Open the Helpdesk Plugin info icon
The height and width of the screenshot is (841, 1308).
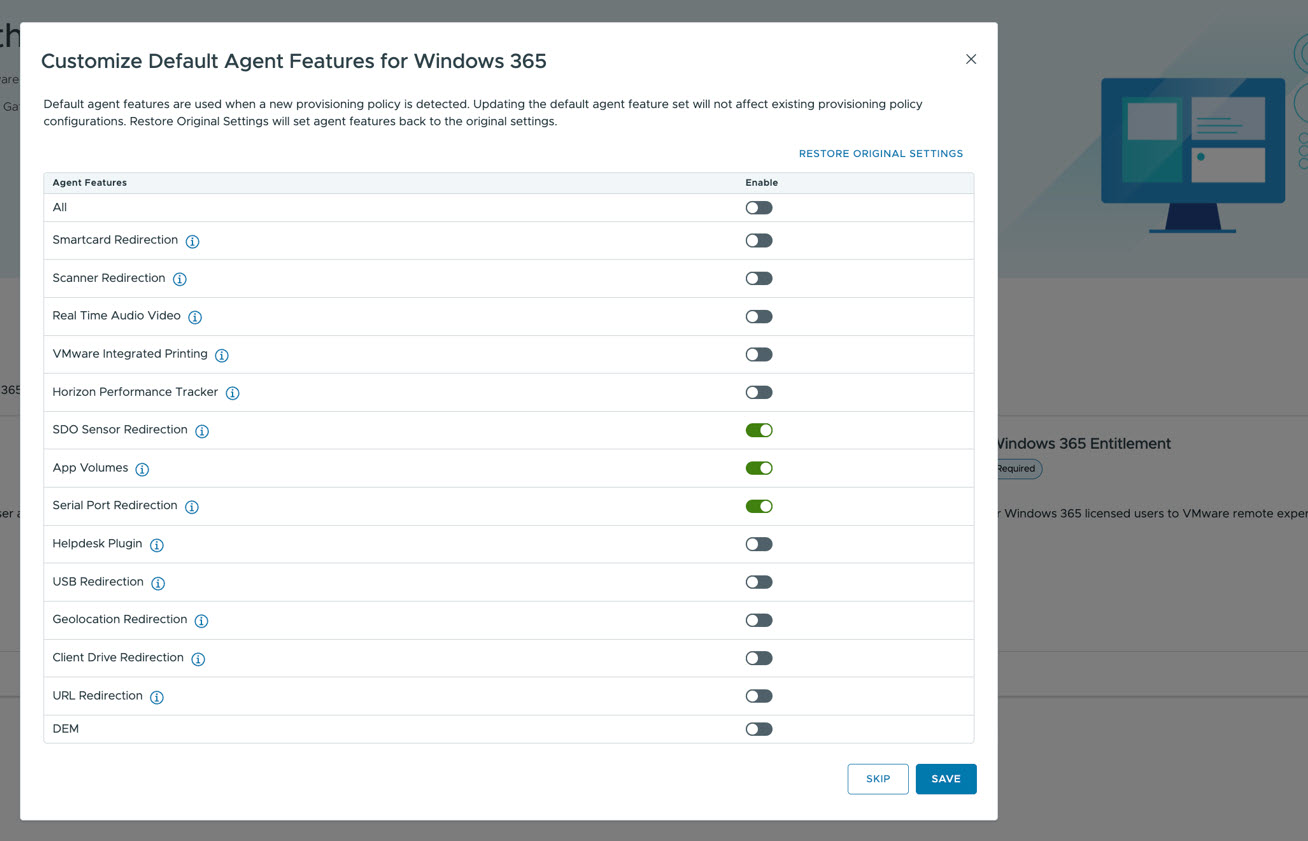[157, 545]
